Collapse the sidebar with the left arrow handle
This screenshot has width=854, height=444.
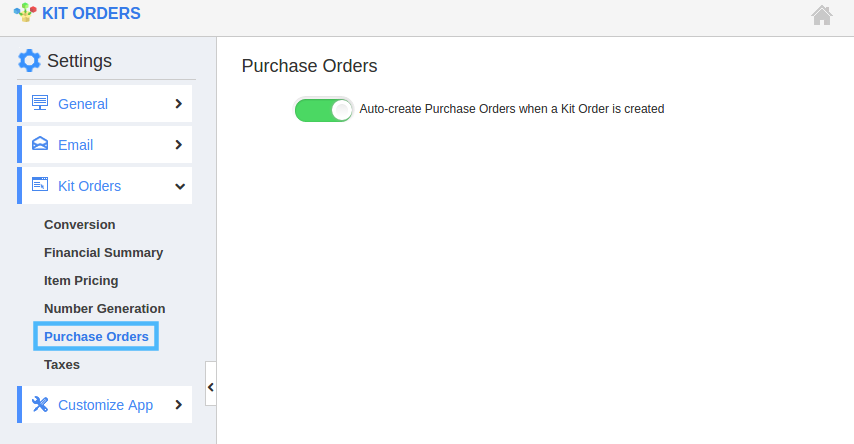[211, 387]
